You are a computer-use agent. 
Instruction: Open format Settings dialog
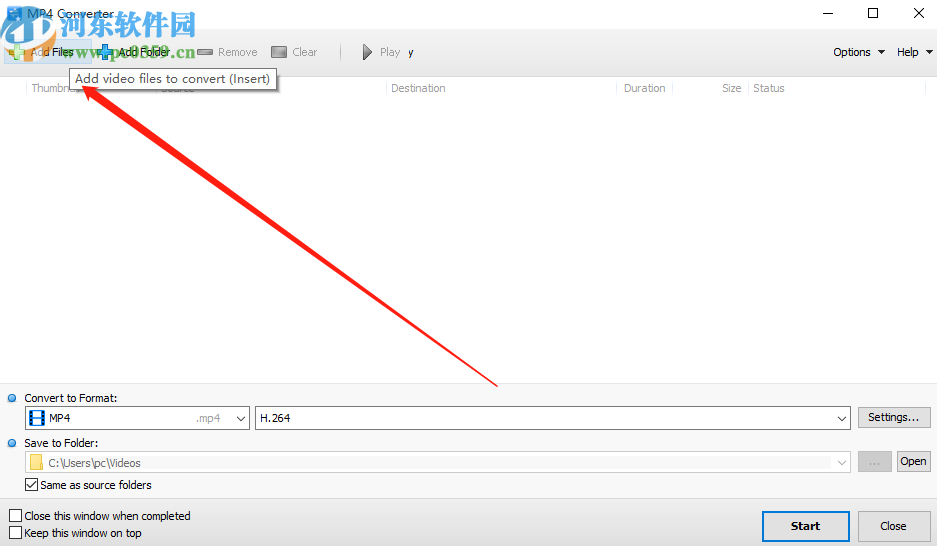coord(894,417)
